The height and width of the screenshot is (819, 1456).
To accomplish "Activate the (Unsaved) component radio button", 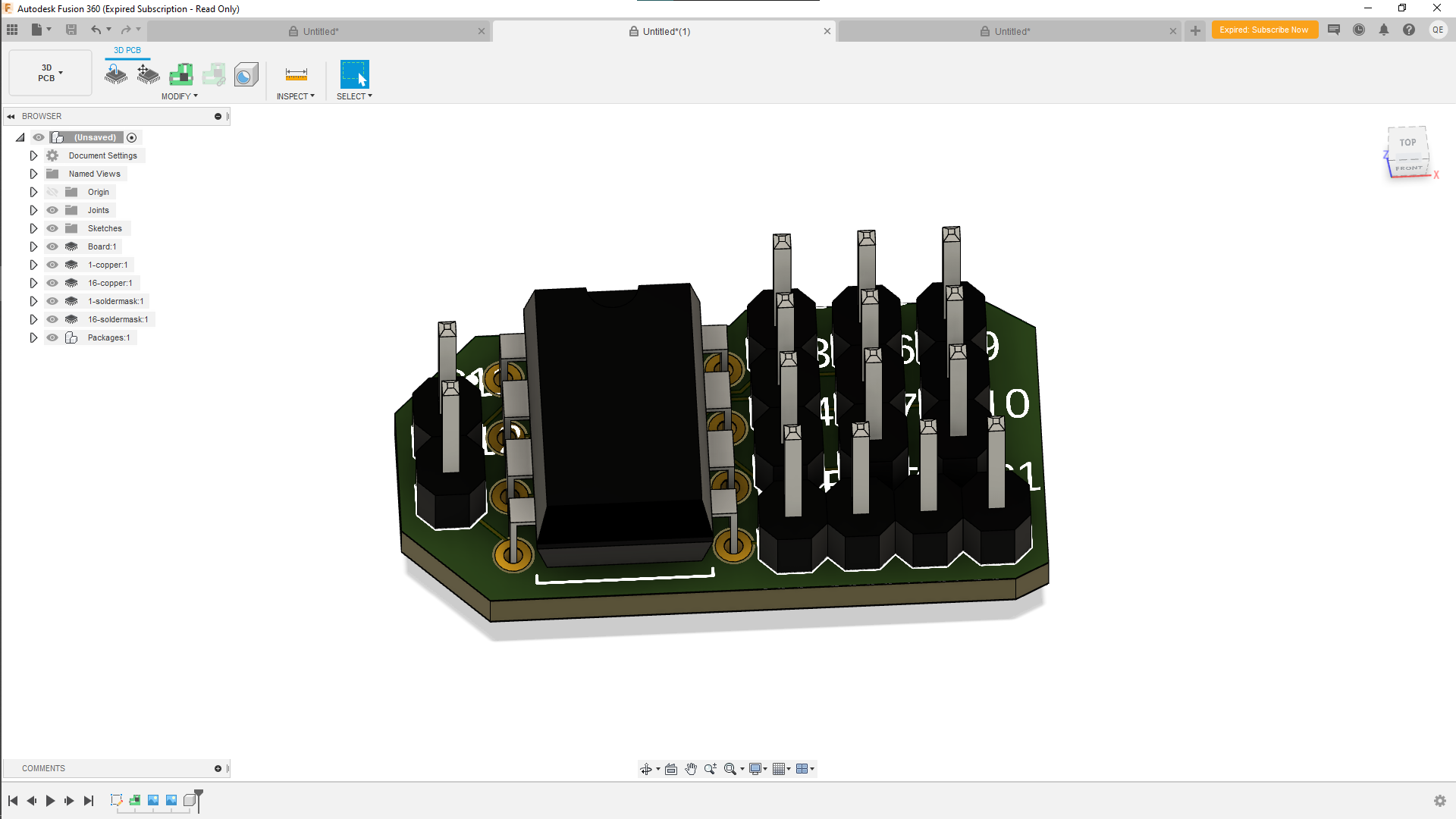I will click(132, 137).
